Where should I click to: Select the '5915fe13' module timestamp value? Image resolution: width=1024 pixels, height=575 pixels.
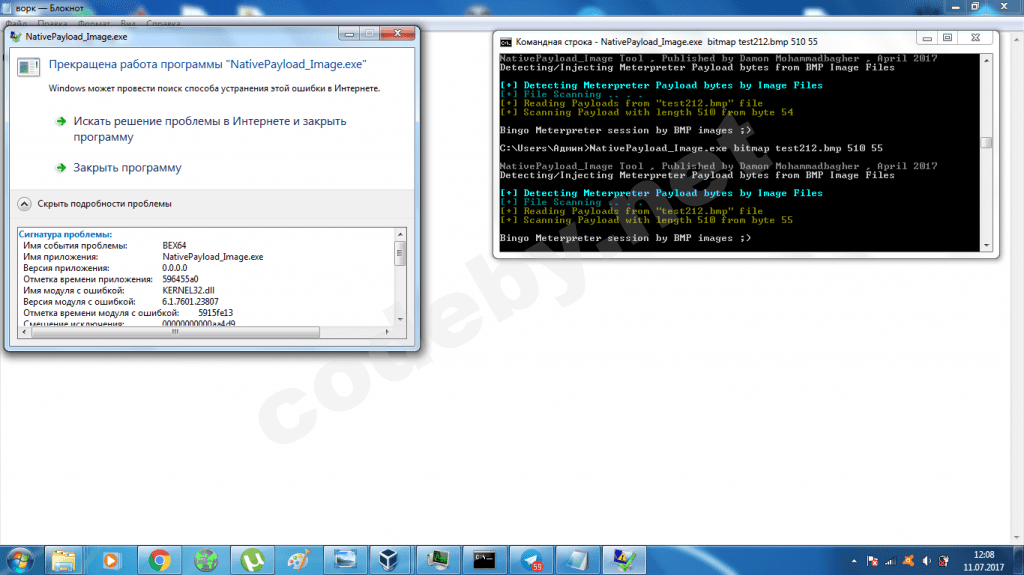point(216,313)
